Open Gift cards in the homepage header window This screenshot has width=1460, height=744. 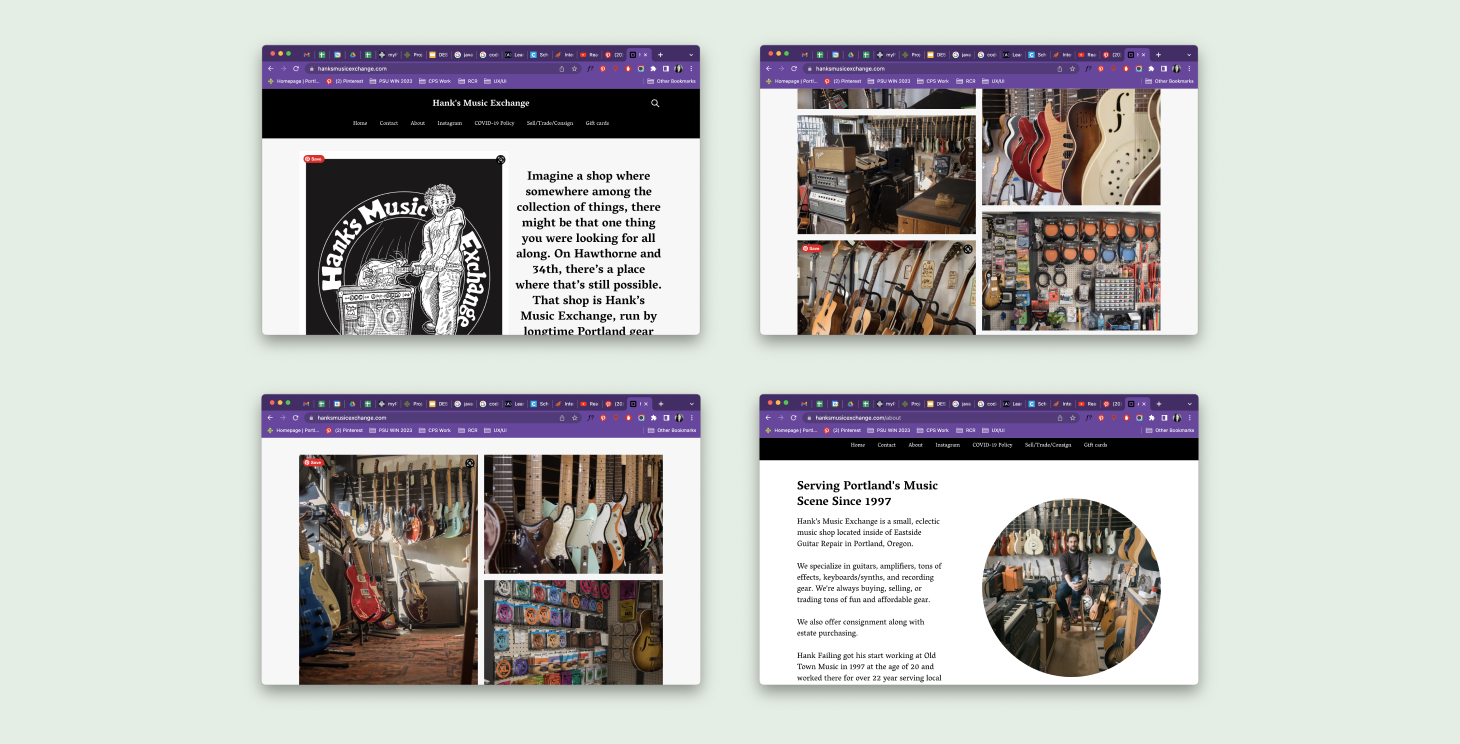597,123
